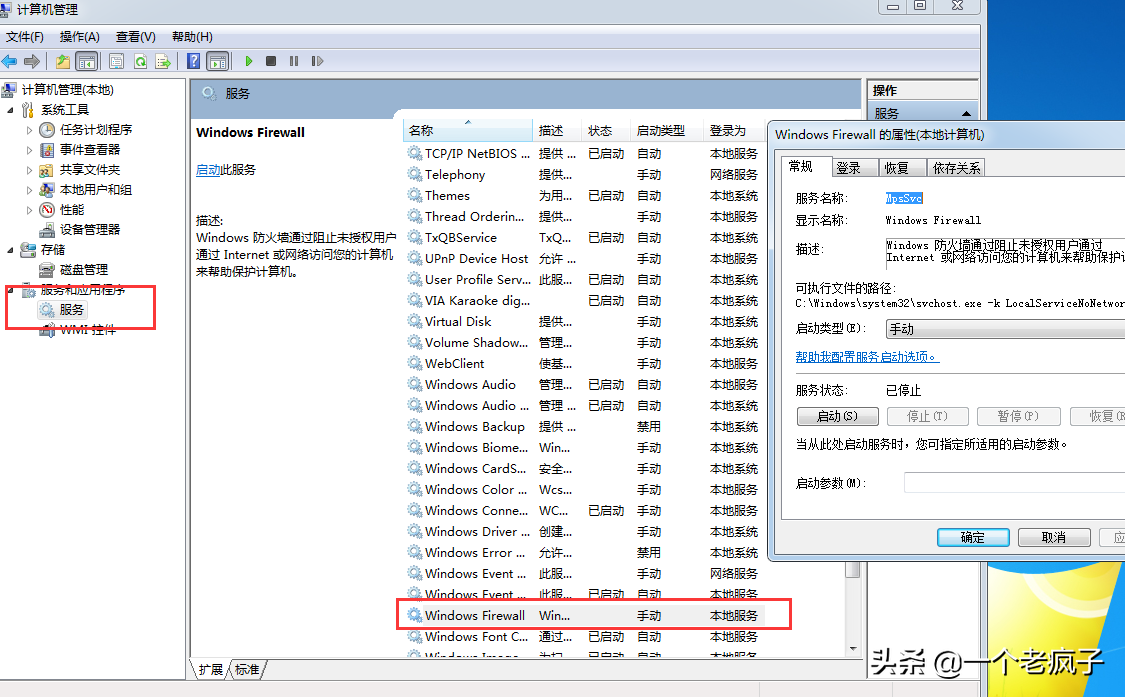Click the 启动 link for this service
This screenshot has height=697, width=1125.
208,170
